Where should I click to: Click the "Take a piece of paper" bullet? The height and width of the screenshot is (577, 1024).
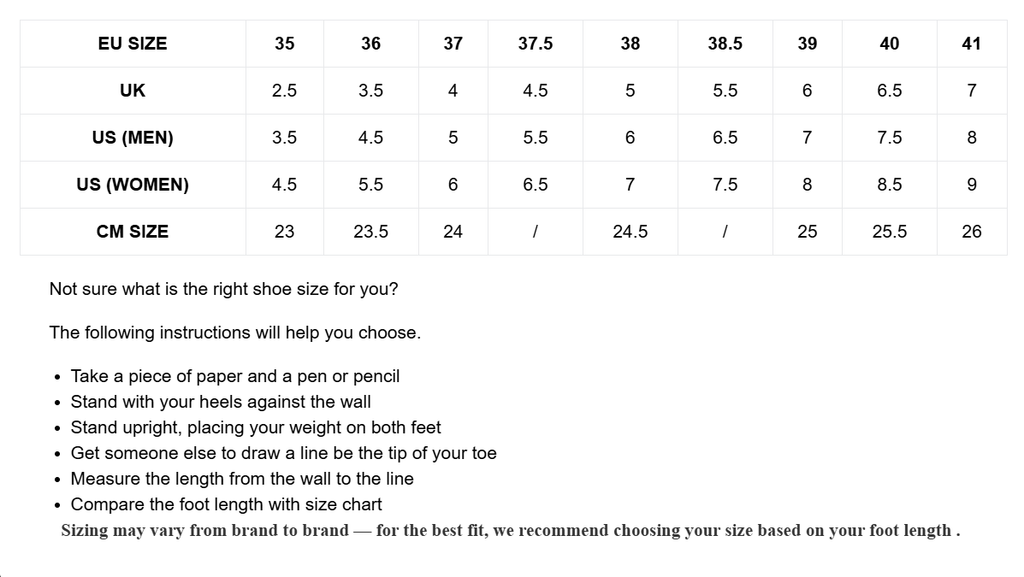235,376
